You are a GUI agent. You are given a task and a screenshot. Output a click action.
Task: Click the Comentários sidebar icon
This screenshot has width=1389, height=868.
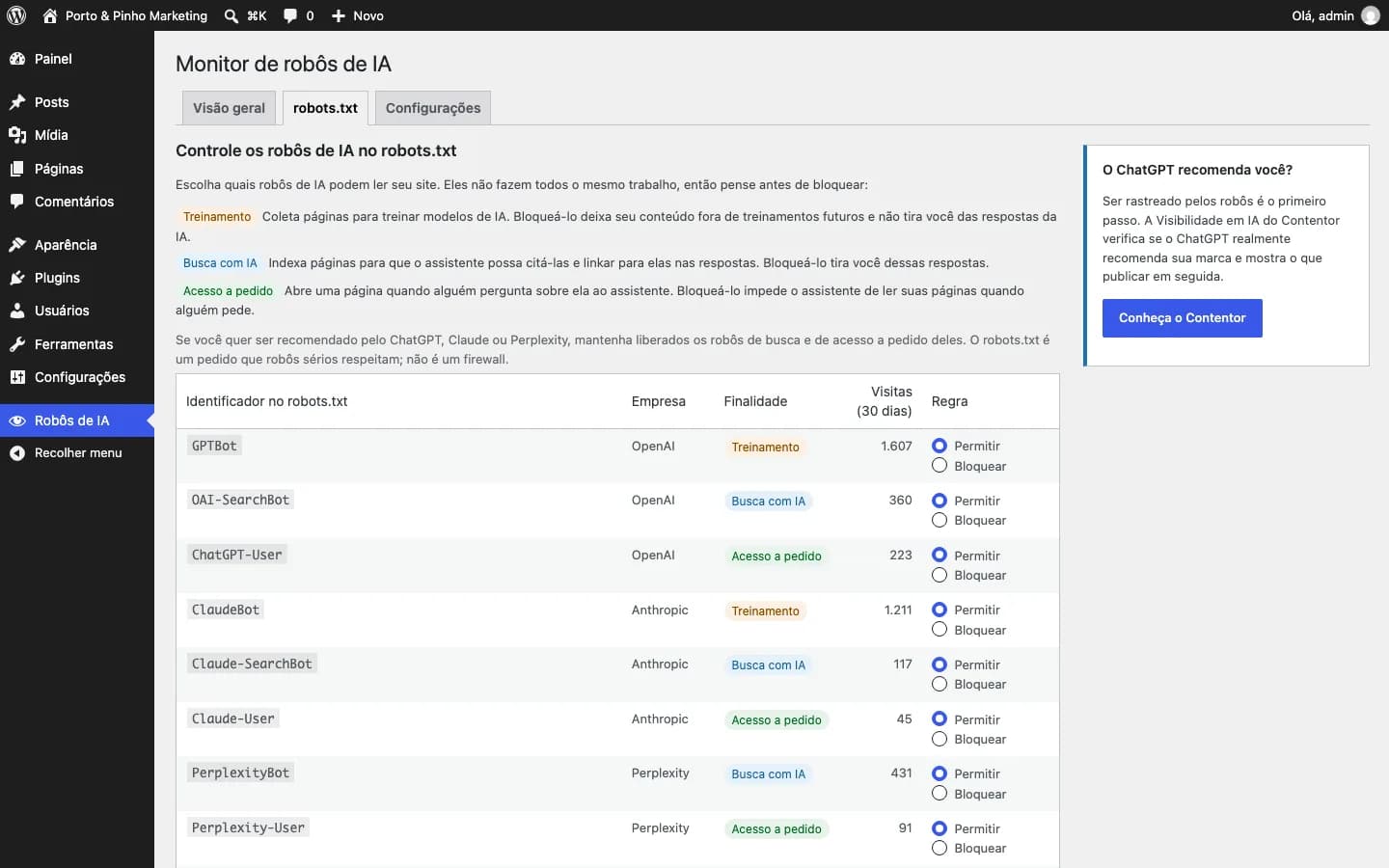17,202
